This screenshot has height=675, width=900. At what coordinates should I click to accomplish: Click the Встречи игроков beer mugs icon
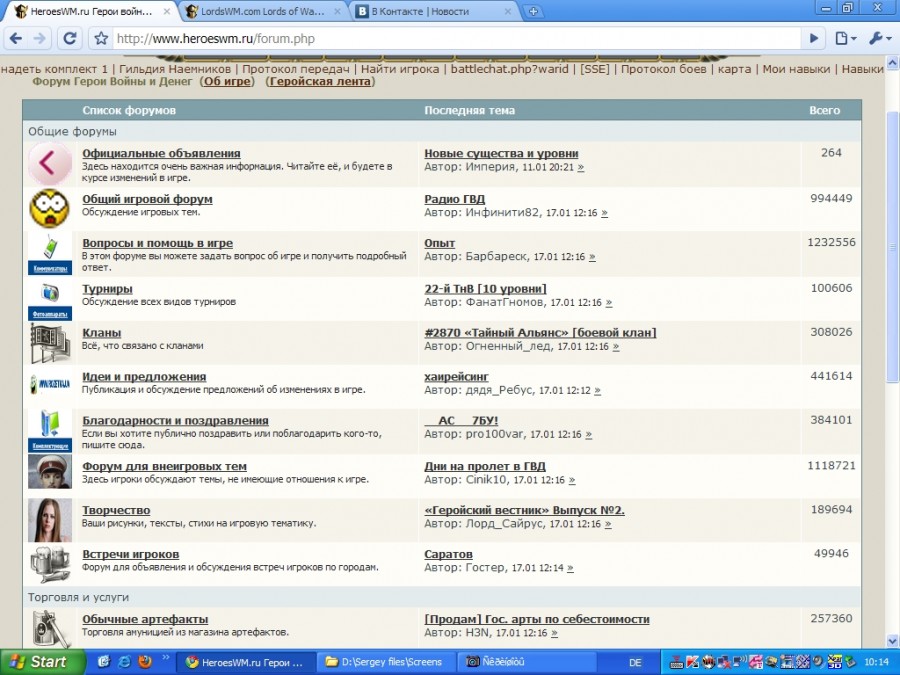[50, 564]
